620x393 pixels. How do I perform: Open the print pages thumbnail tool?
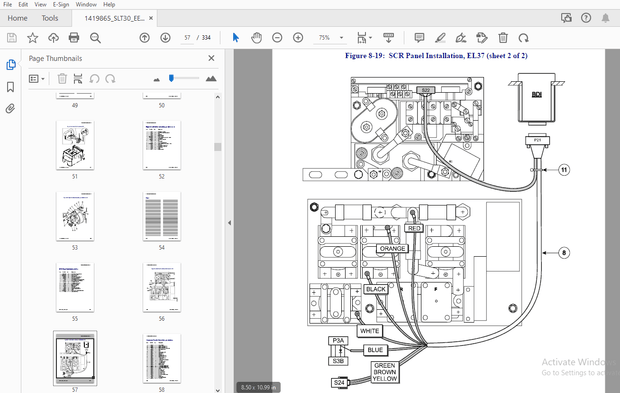click(x=78, y=79)
